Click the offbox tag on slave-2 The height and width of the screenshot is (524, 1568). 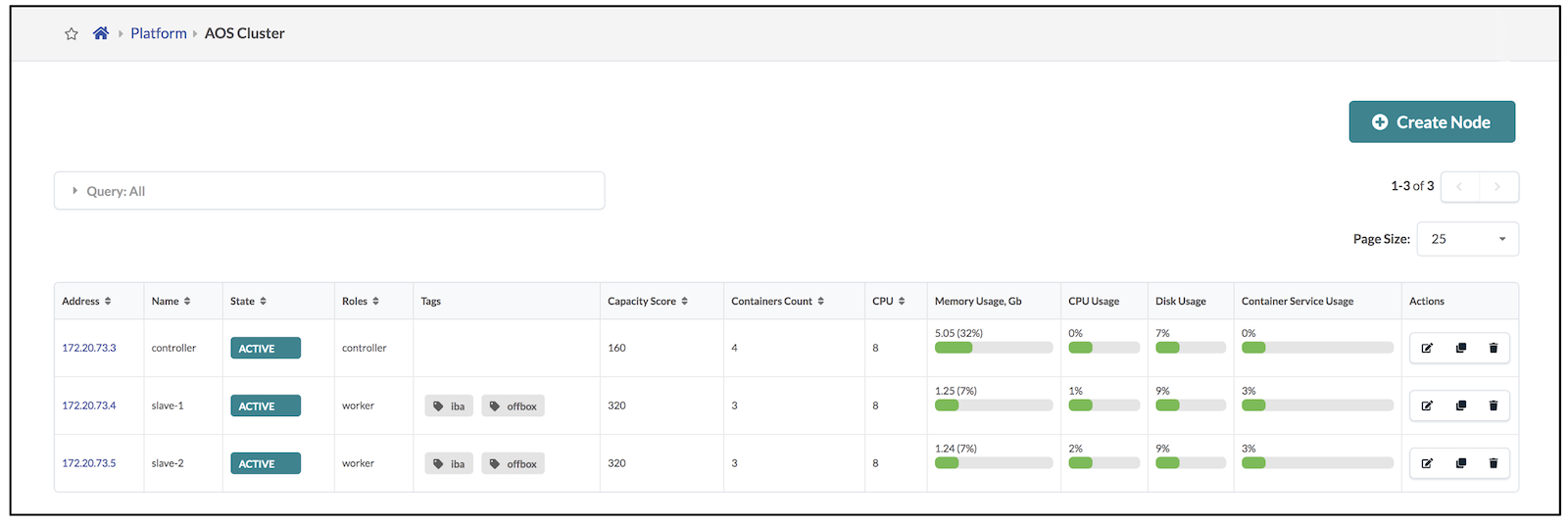pos(513,463)
